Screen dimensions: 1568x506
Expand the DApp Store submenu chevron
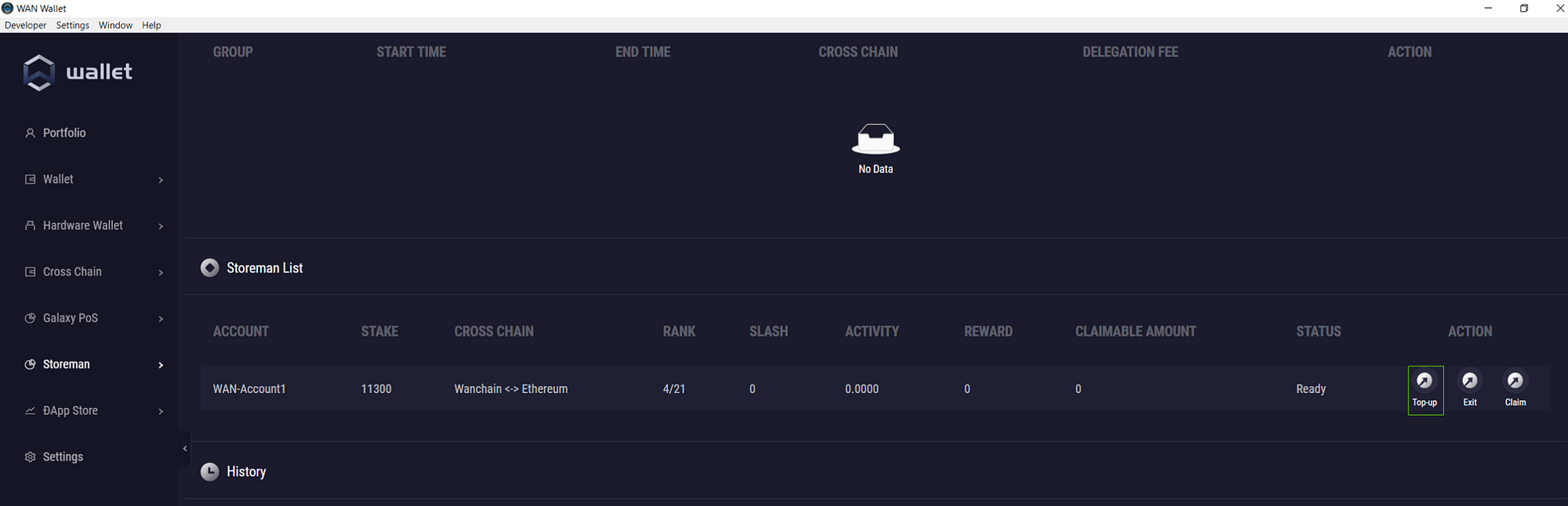[161, 412]
